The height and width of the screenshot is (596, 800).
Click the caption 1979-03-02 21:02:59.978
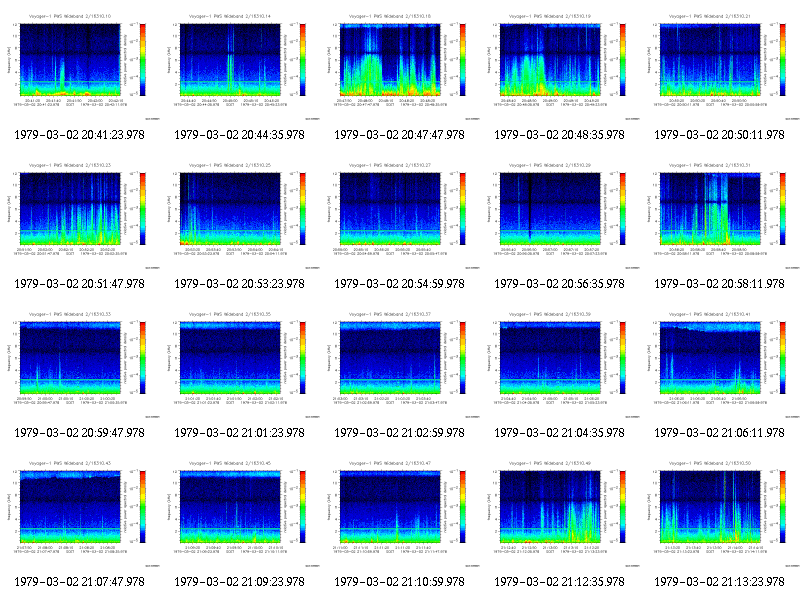pos(400,433)
